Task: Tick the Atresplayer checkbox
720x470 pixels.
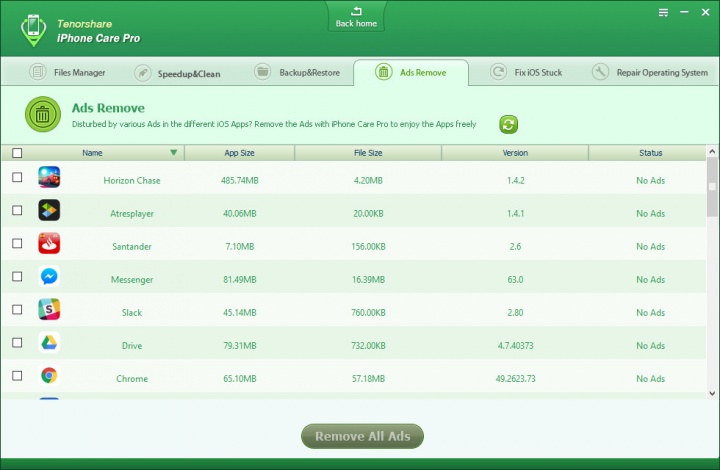Action: coord(17,210)
